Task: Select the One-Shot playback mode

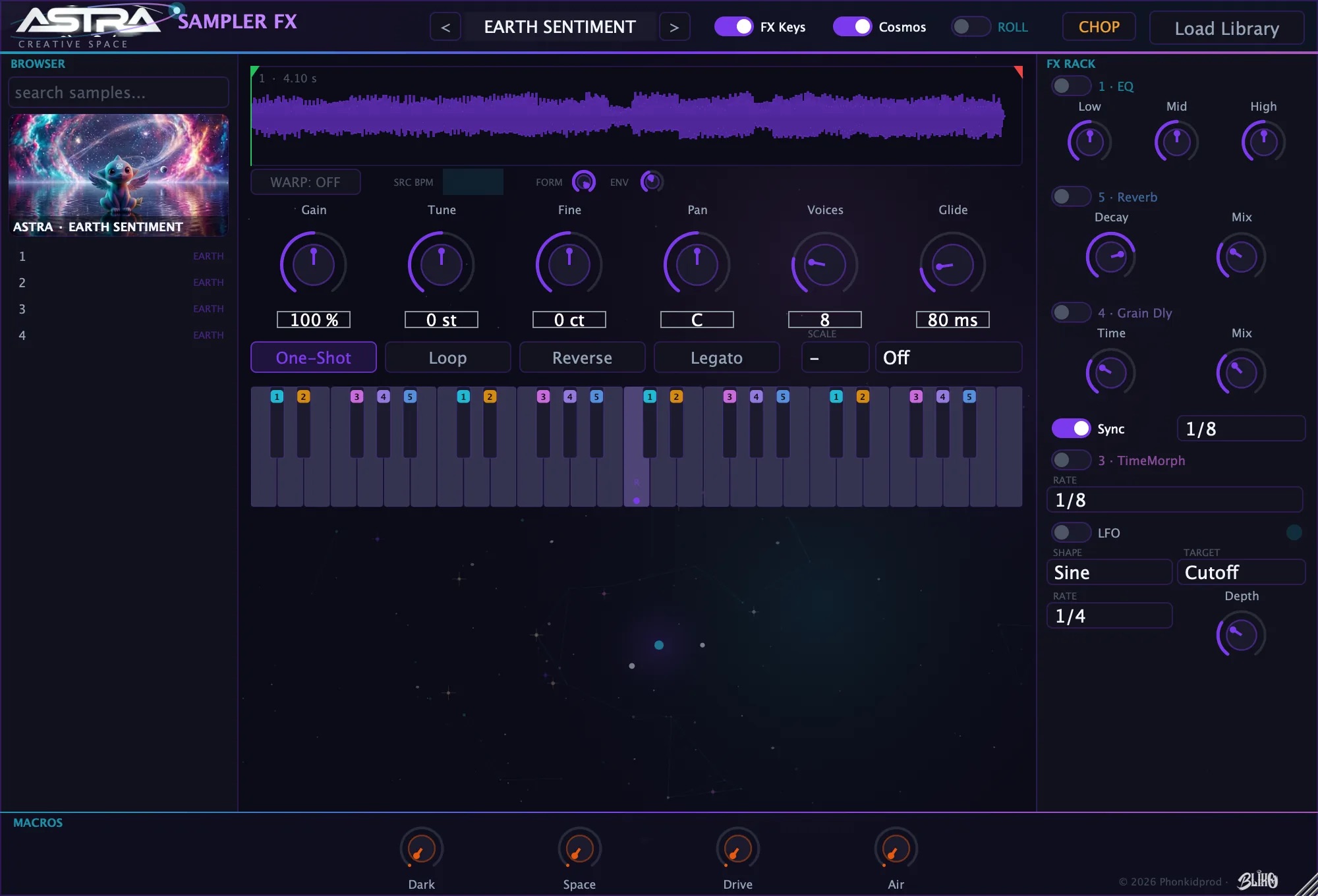Action: (314, 357)
